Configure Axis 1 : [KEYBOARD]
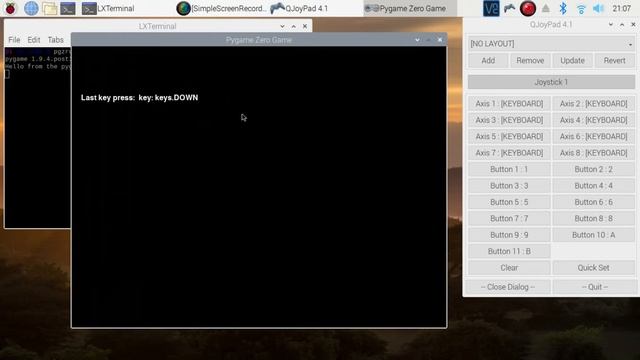Viewport: 640px width, 360px height. coord(509,104)
